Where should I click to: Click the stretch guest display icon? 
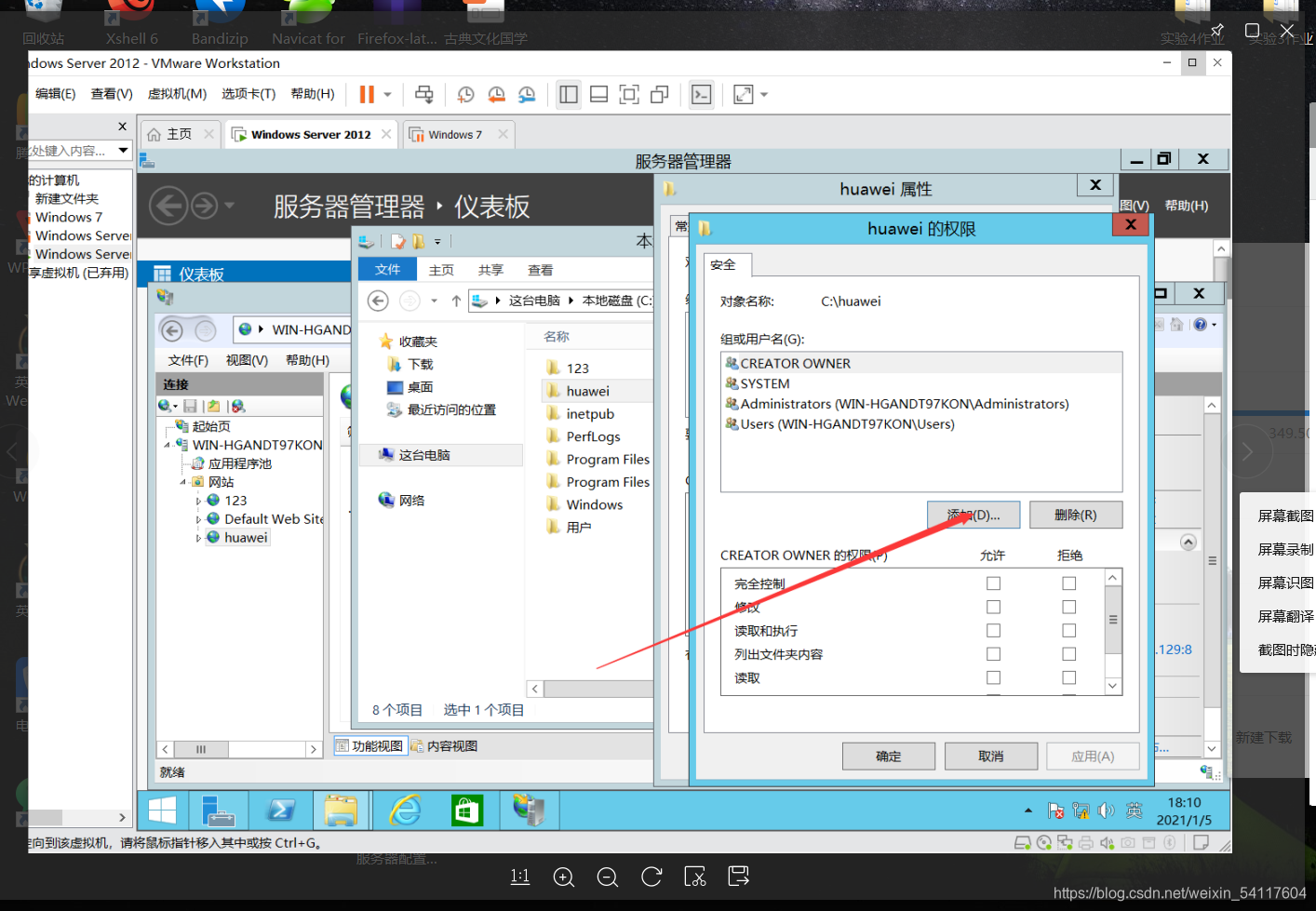[x=744, y=94]
